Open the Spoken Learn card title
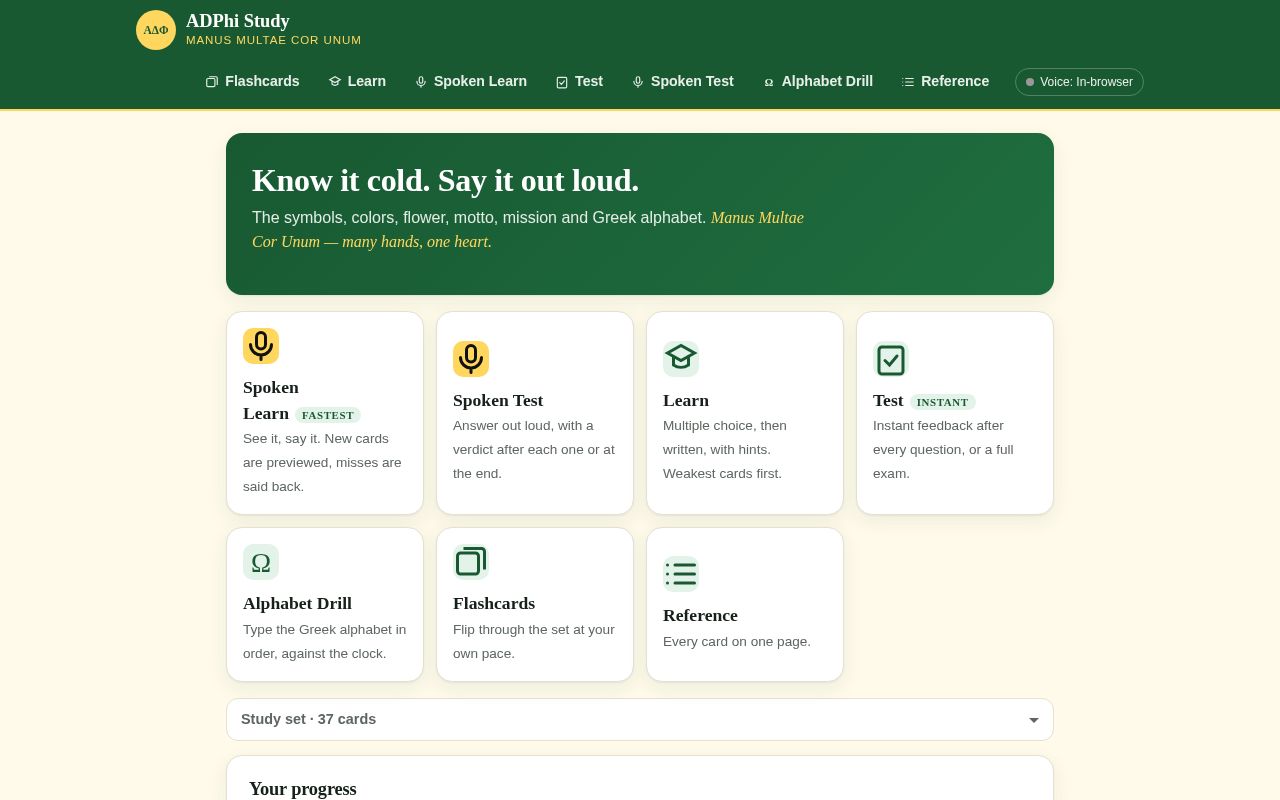The width and height of the screenshot is (1280, 800). tap(271, 400)
